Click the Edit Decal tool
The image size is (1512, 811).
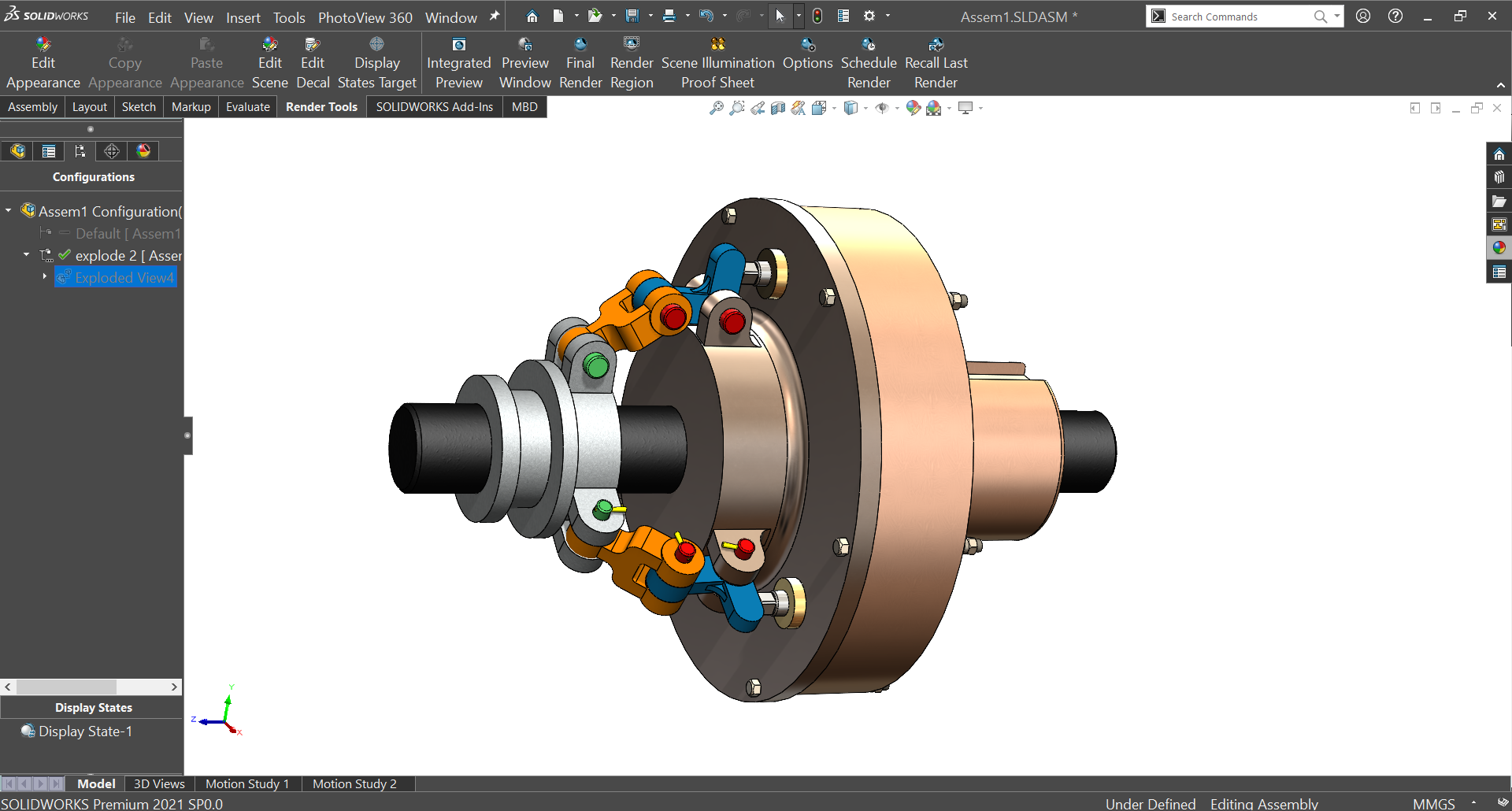(x=313, y=62)
